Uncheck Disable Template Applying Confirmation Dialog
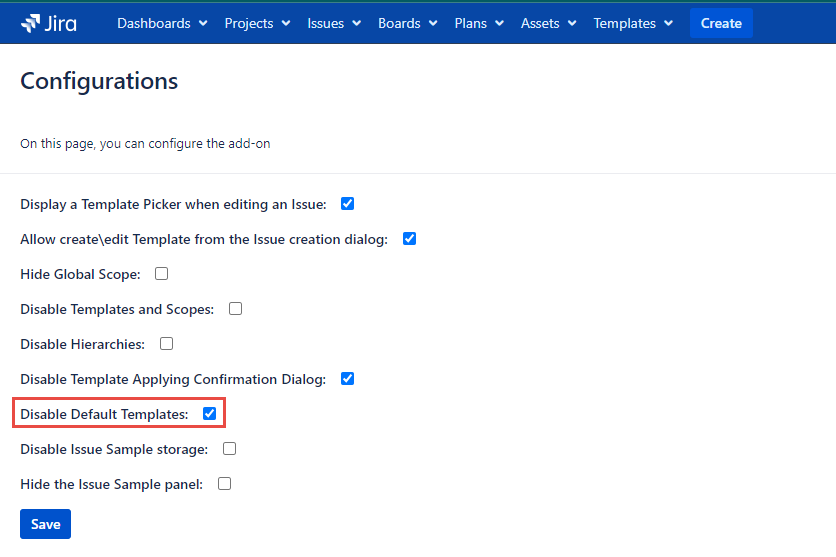Screen dimensions: 836x557 (x=348, y=379)
